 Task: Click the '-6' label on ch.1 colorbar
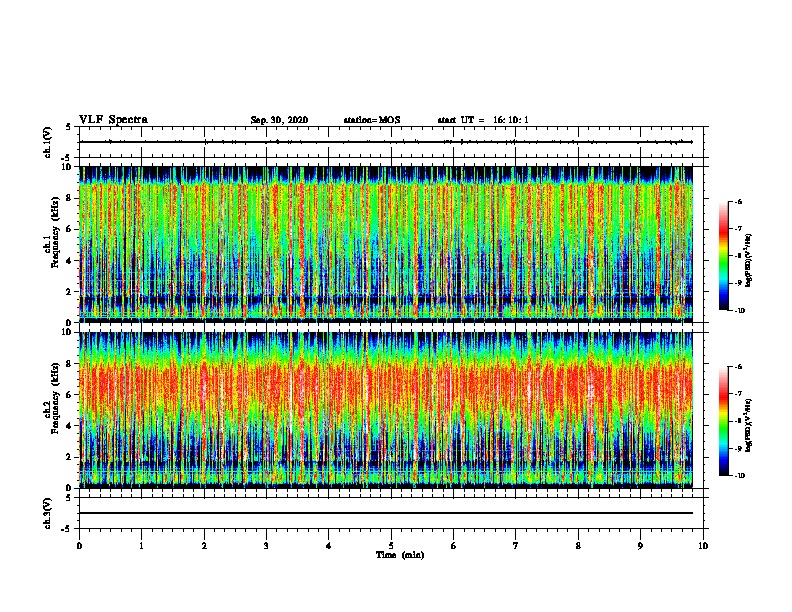point(738,201)
